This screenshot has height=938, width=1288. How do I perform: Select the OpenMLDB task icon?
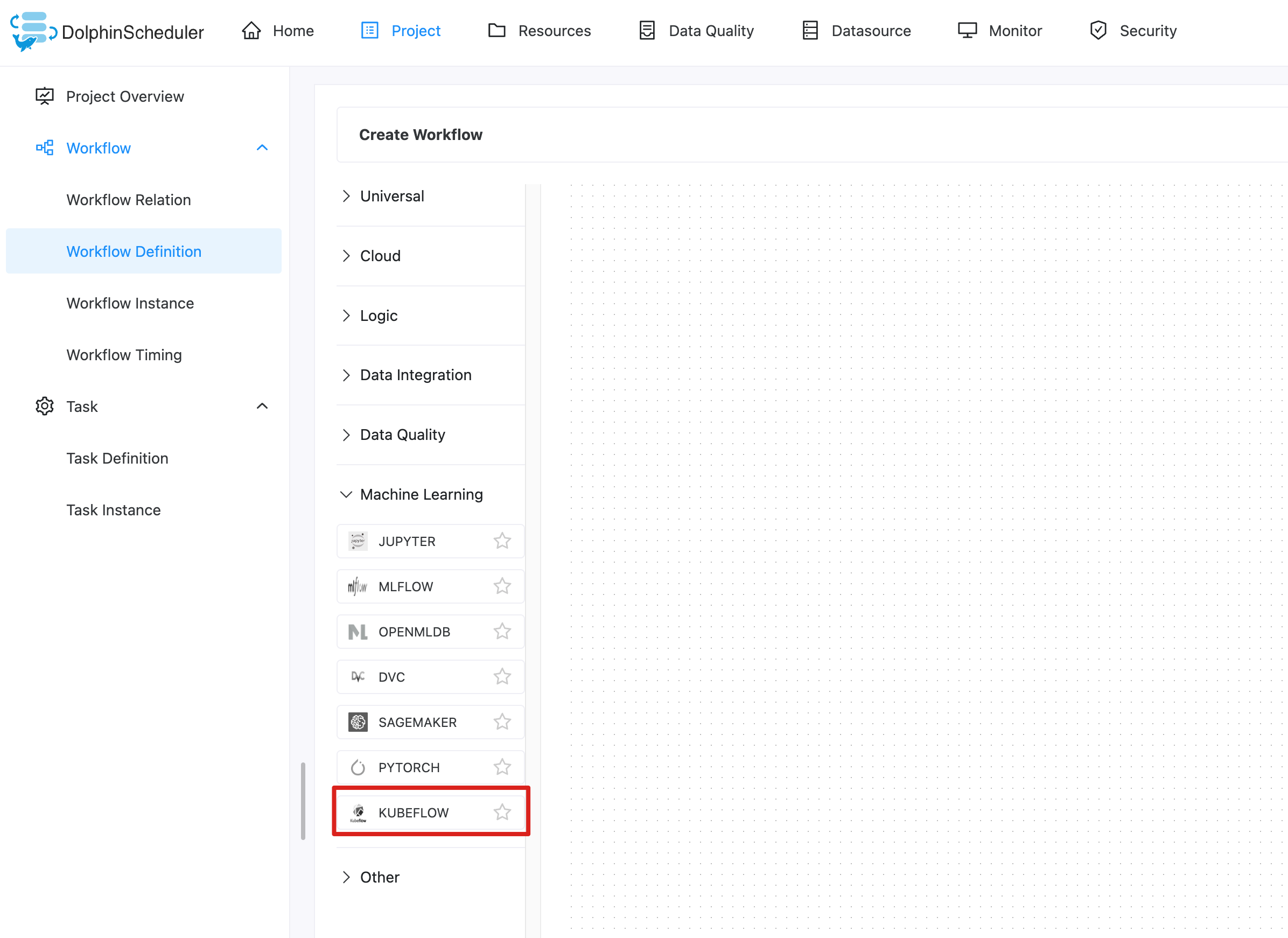coord(358,632)
